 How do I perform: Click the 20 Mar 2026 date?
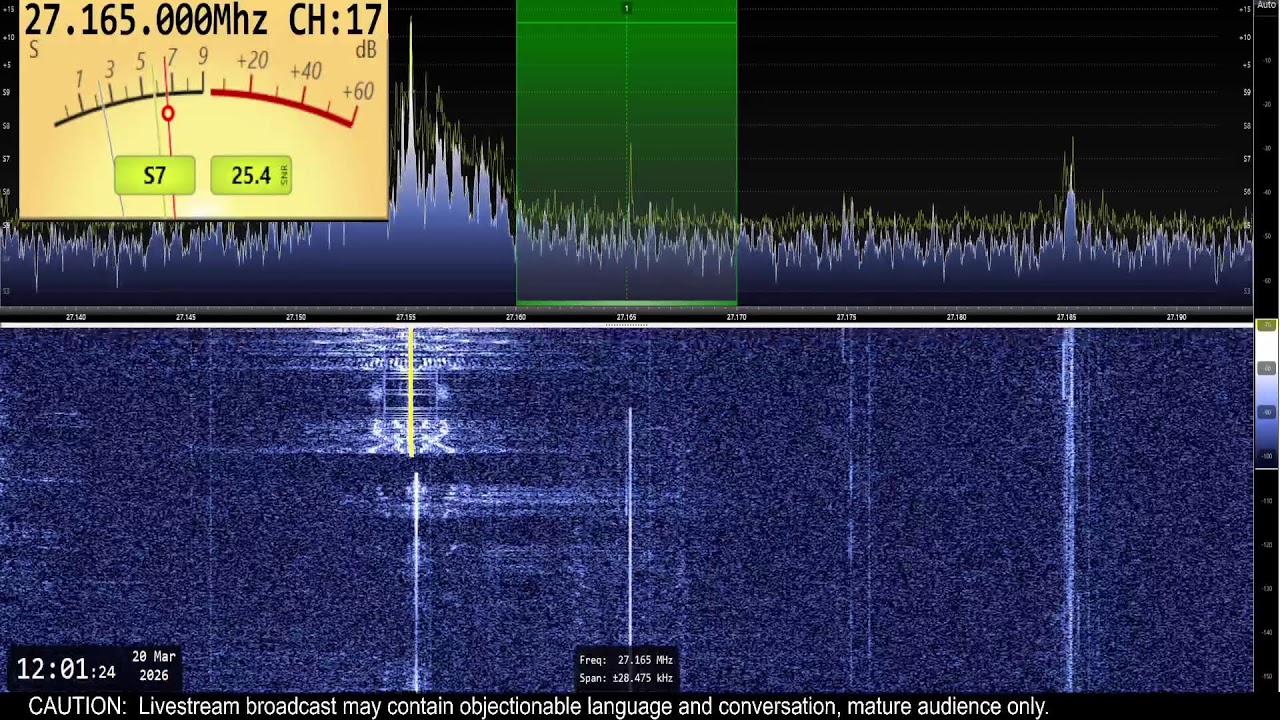click(x=154, y=666)
